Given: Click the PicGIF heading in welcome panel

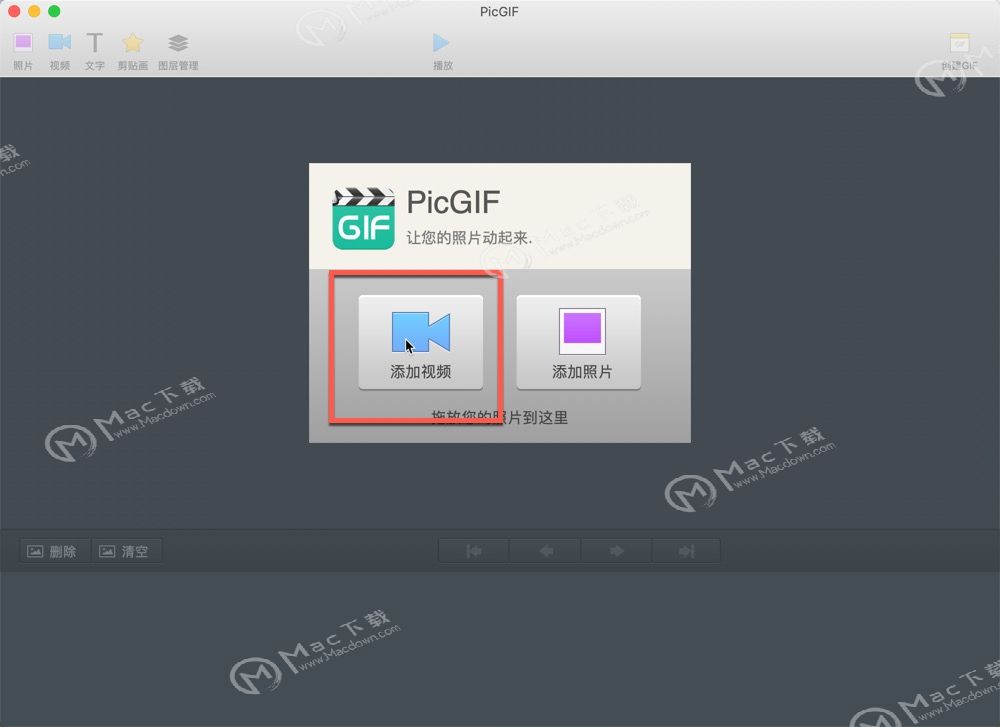Looking at the screenshot, I should [x=453, y=202].
